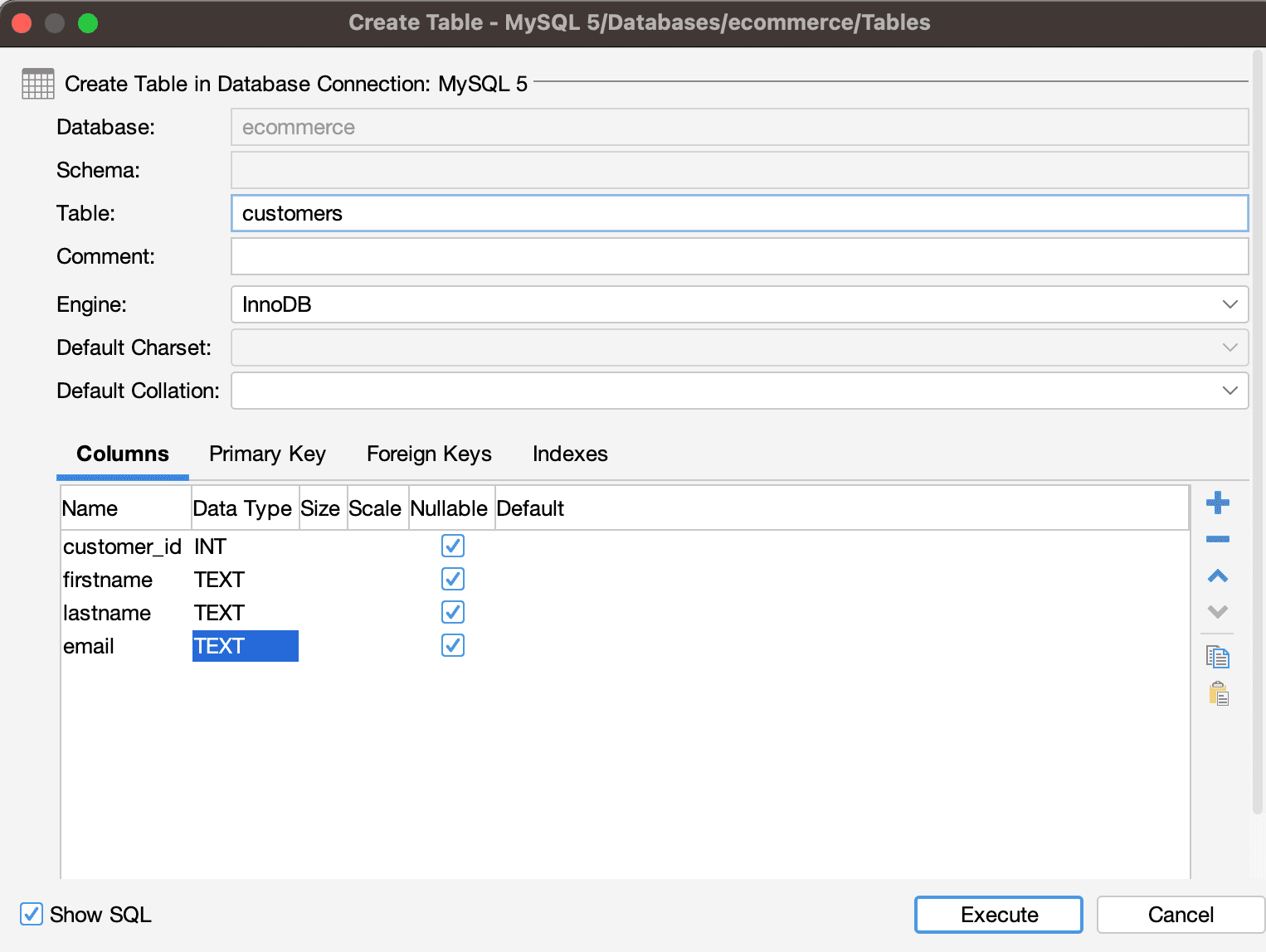
Task: Add a new column row
Action: (1218, 503)
